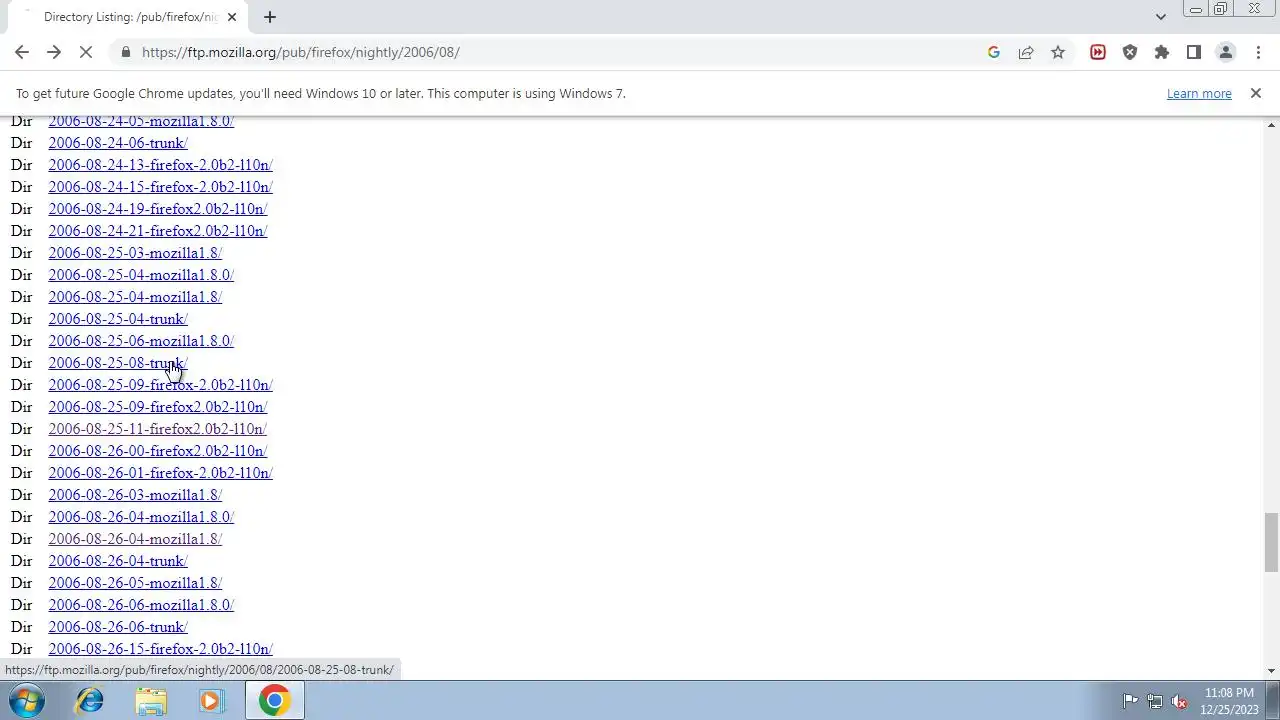The image size is (1280, 720).
Task: Select the Directory Listing tab
Action: 129,17
